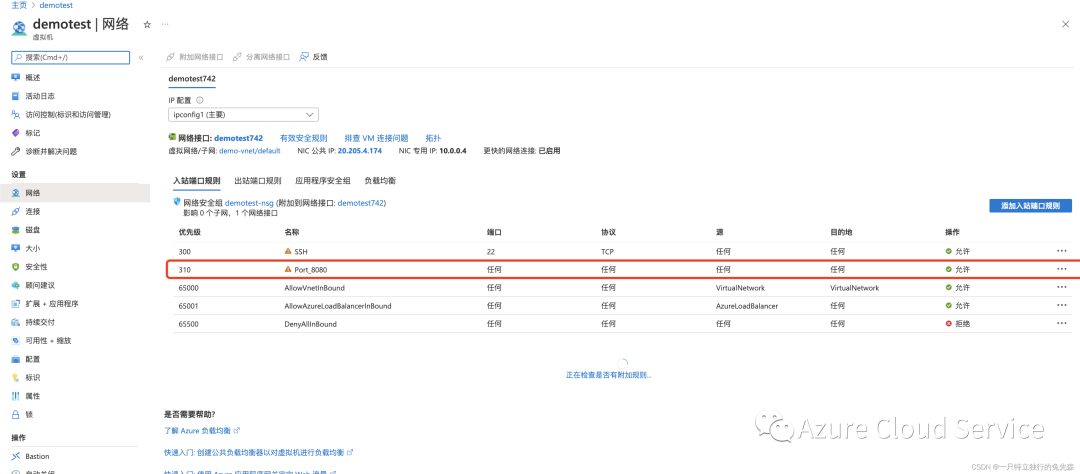Select the demotest742 interface tab
The image size is (1080, 474).
click(192, 79)
